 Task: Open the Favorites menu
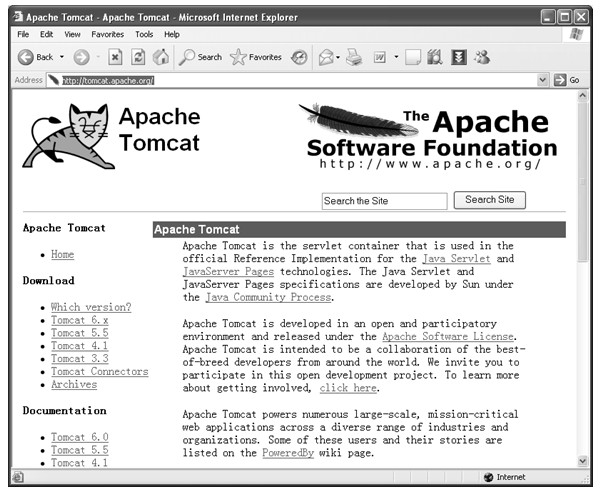[108, 34]
